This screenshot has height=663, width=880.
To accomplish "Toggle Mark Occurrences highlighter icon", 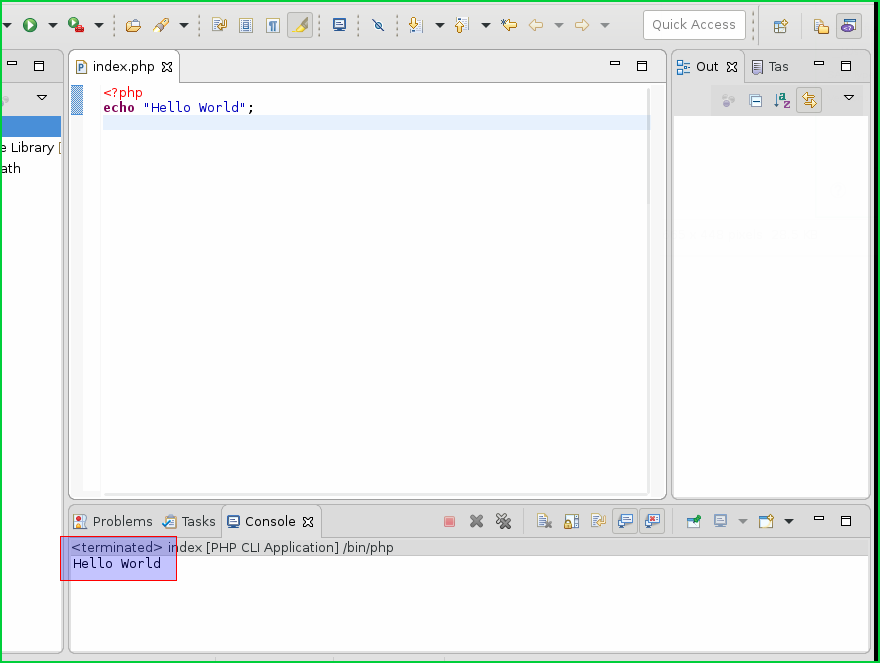I will [x=300, y=25].
